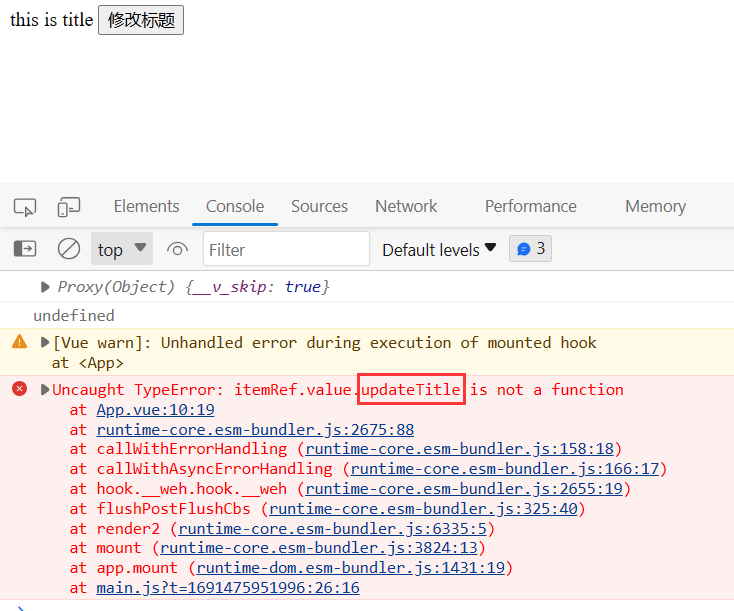Open the runtime-core.esm-bundler.js:3824:13 link

[x=319, y=548]
